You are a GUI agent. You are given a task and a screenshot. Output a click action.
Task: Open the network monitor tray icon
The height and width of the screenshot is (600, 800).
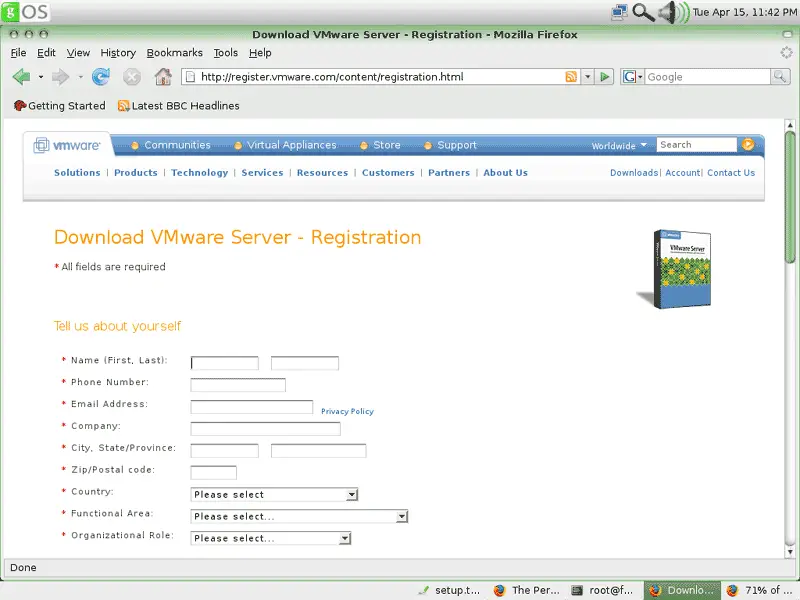coord(619,12)
